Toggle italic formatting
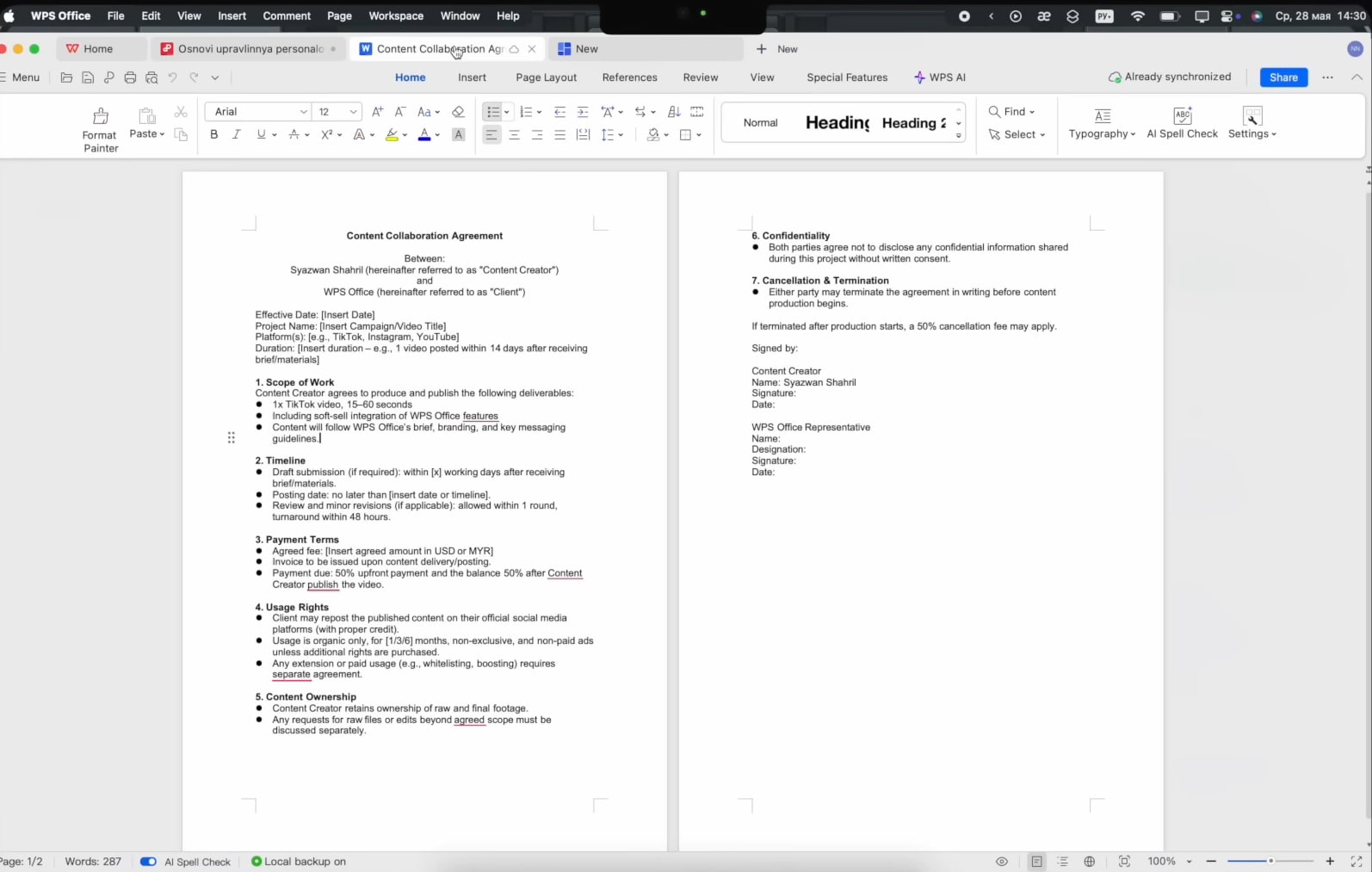Screen dimensions: 1372x872 (237, 134)
